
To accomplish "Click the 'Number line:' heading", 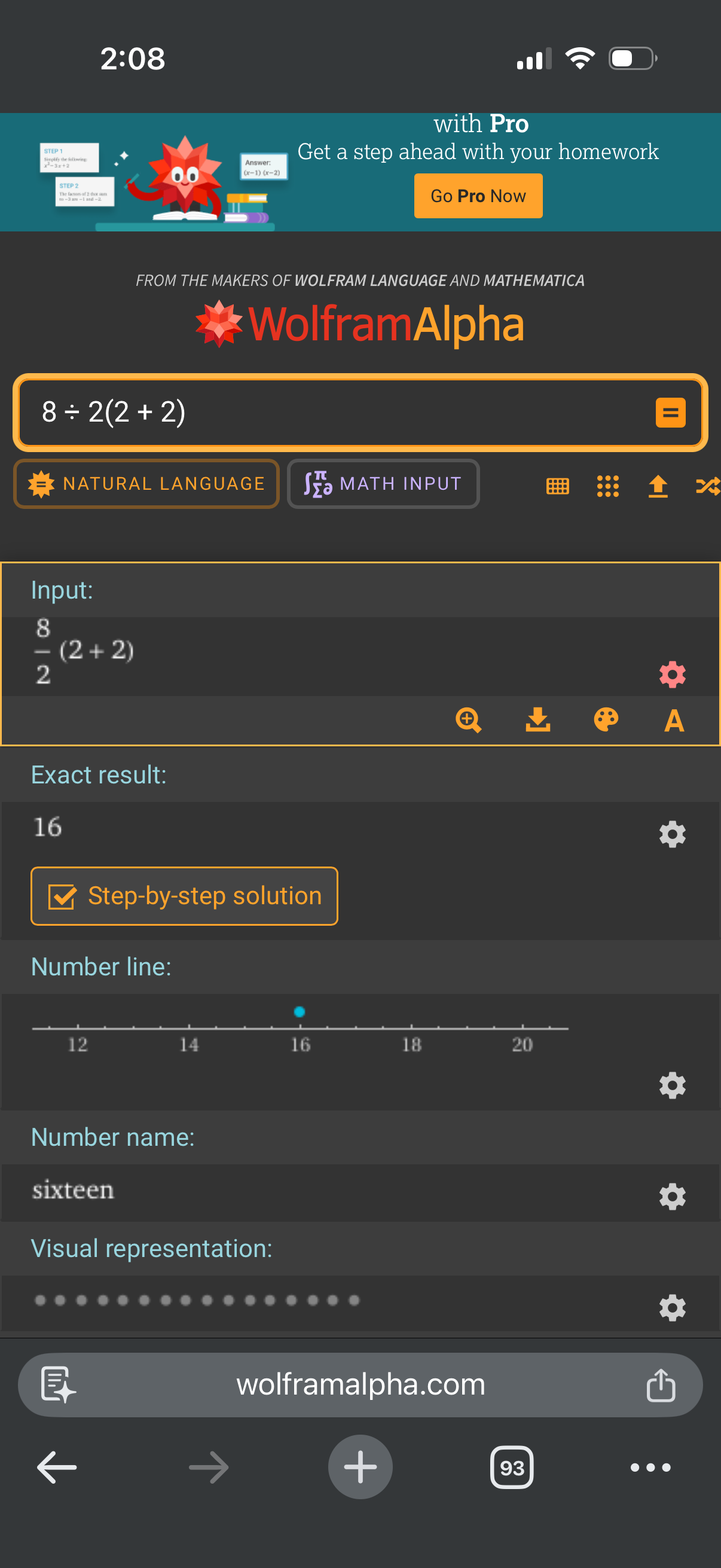I will 101,966.
